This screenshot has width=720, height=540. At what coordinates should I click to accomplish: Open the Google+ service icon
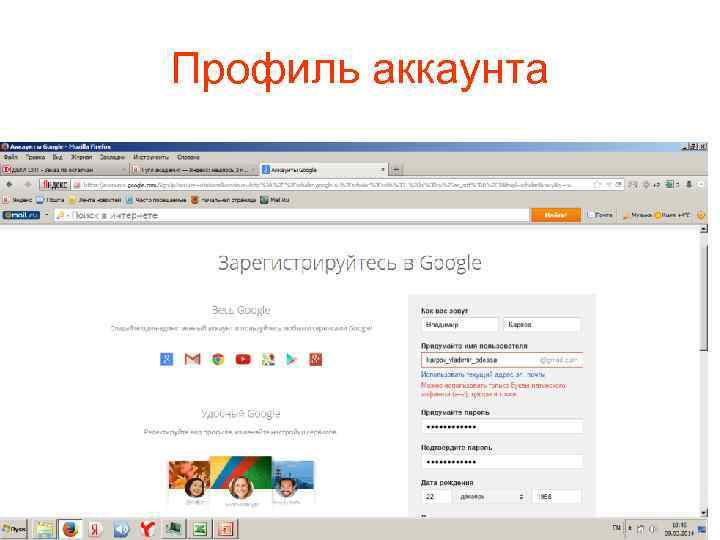pos(167,359)
